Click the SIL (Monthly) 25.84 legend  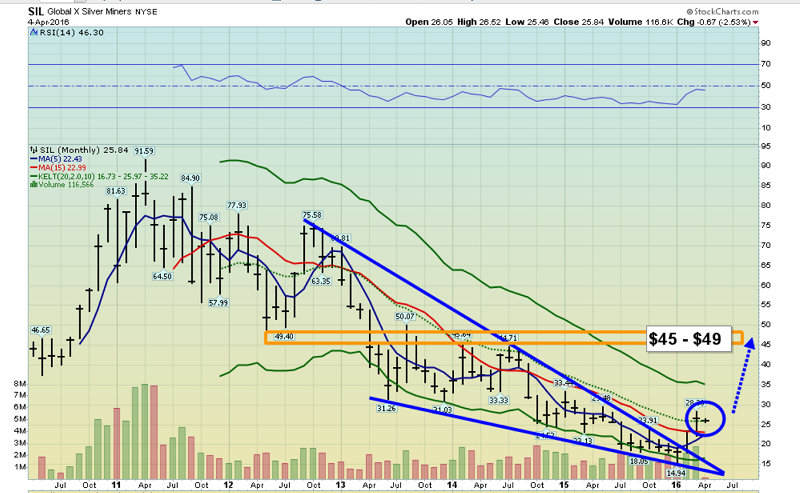[84, 150]
